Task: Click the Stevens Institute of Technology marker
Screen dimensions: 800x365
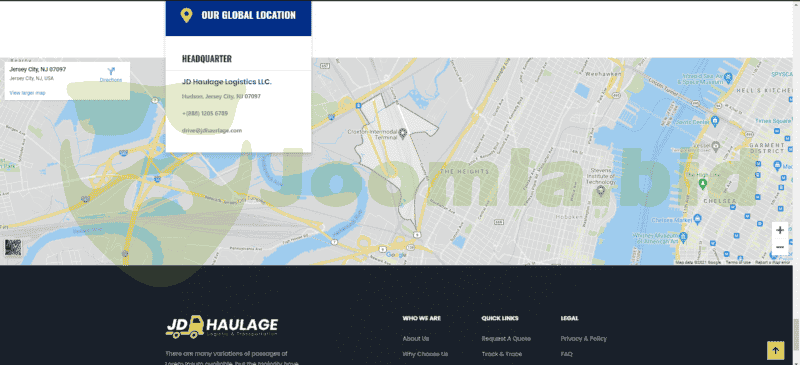Action: click(600, 191)
